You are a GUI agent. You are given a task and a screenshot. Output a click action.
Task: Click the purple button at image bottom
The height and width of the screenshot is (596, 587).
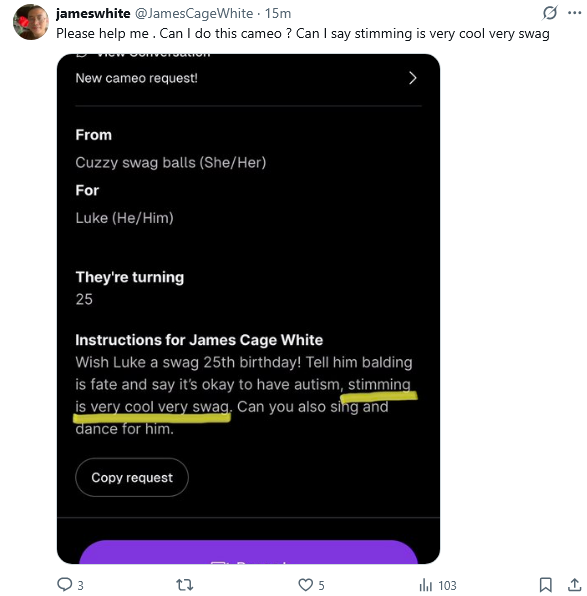tap(248, 552)
